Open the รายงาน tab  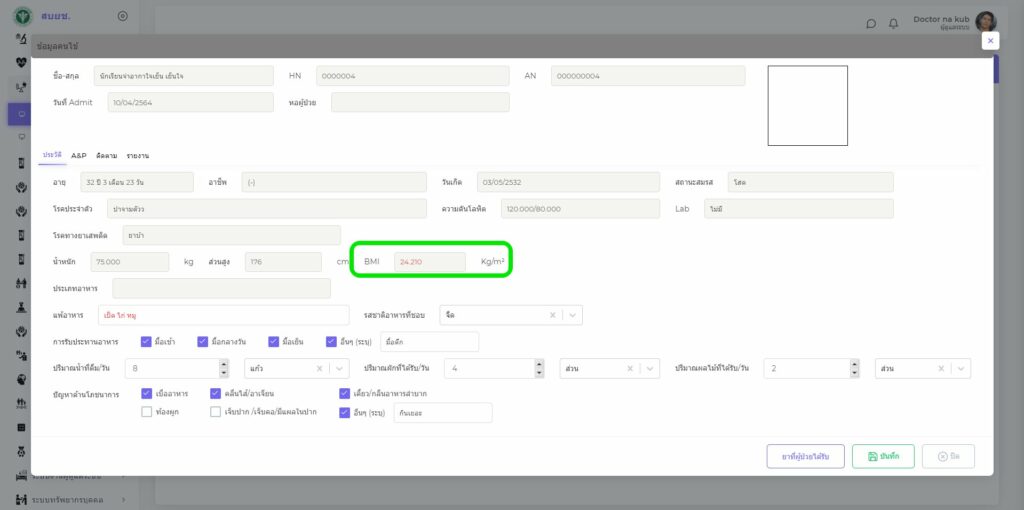point(137,156)
